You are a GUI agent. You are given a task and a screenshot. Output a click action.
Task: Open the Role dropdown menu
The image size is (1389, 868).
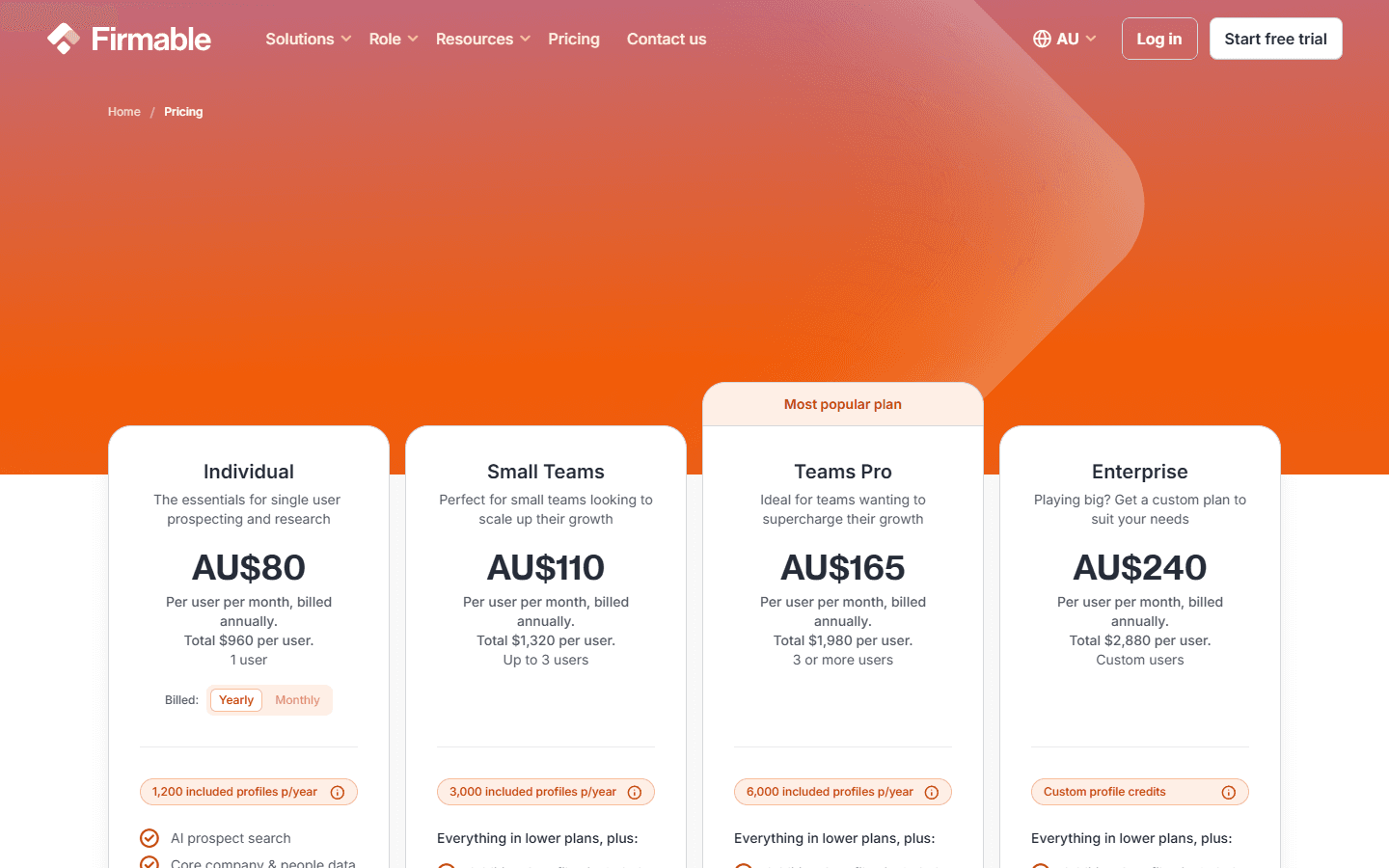(385, 39)
